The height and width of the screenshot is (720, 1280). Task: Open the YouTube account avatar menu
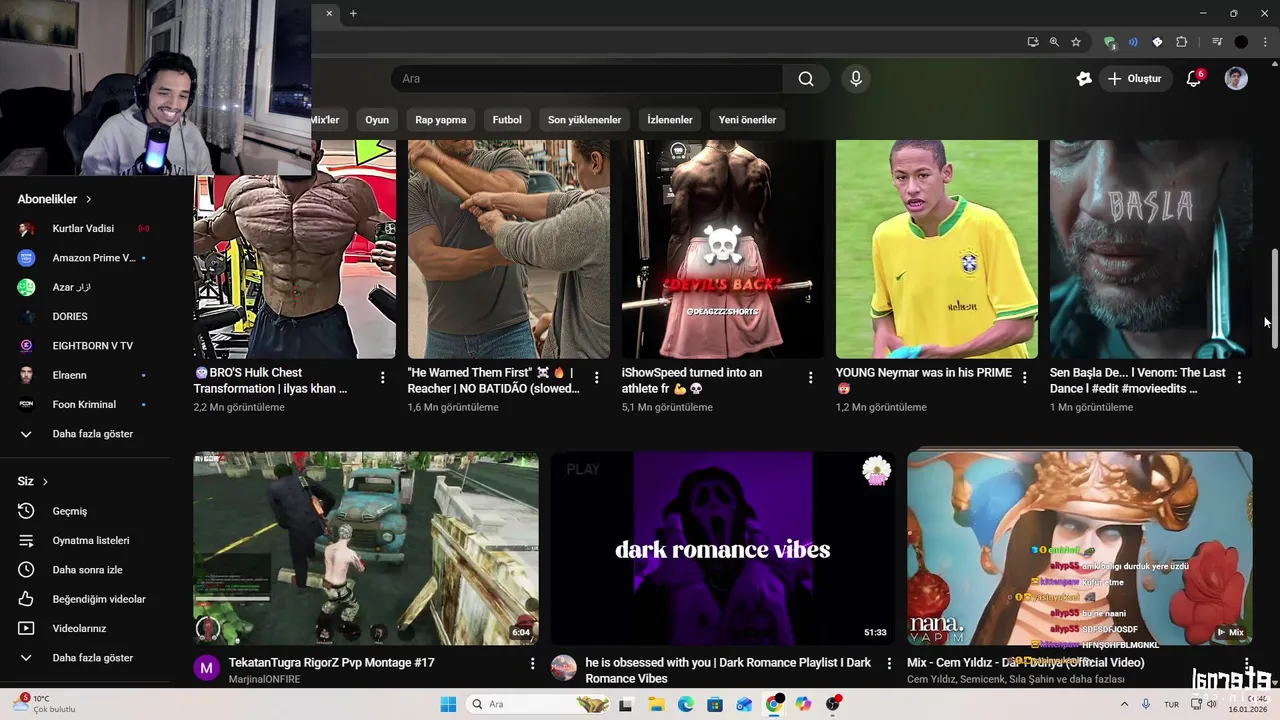[x=1237, y=79]
